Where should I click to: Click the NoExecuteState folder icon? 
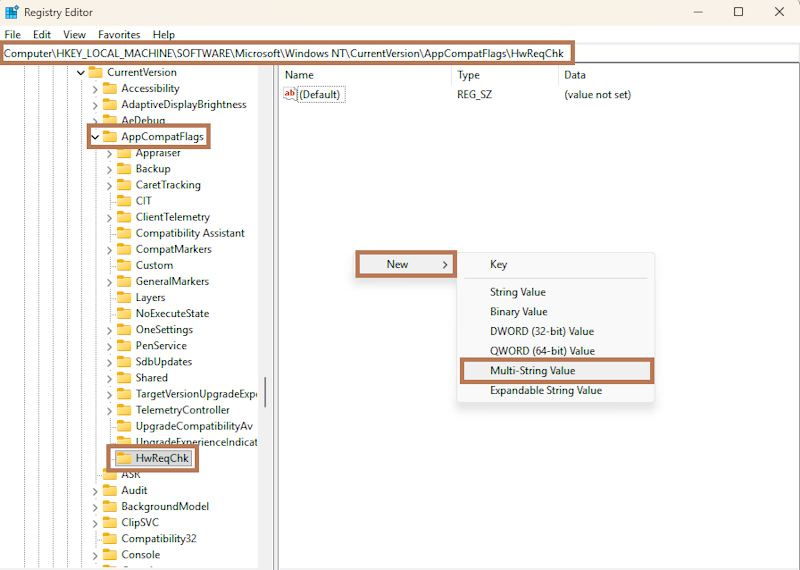point(124,313)
